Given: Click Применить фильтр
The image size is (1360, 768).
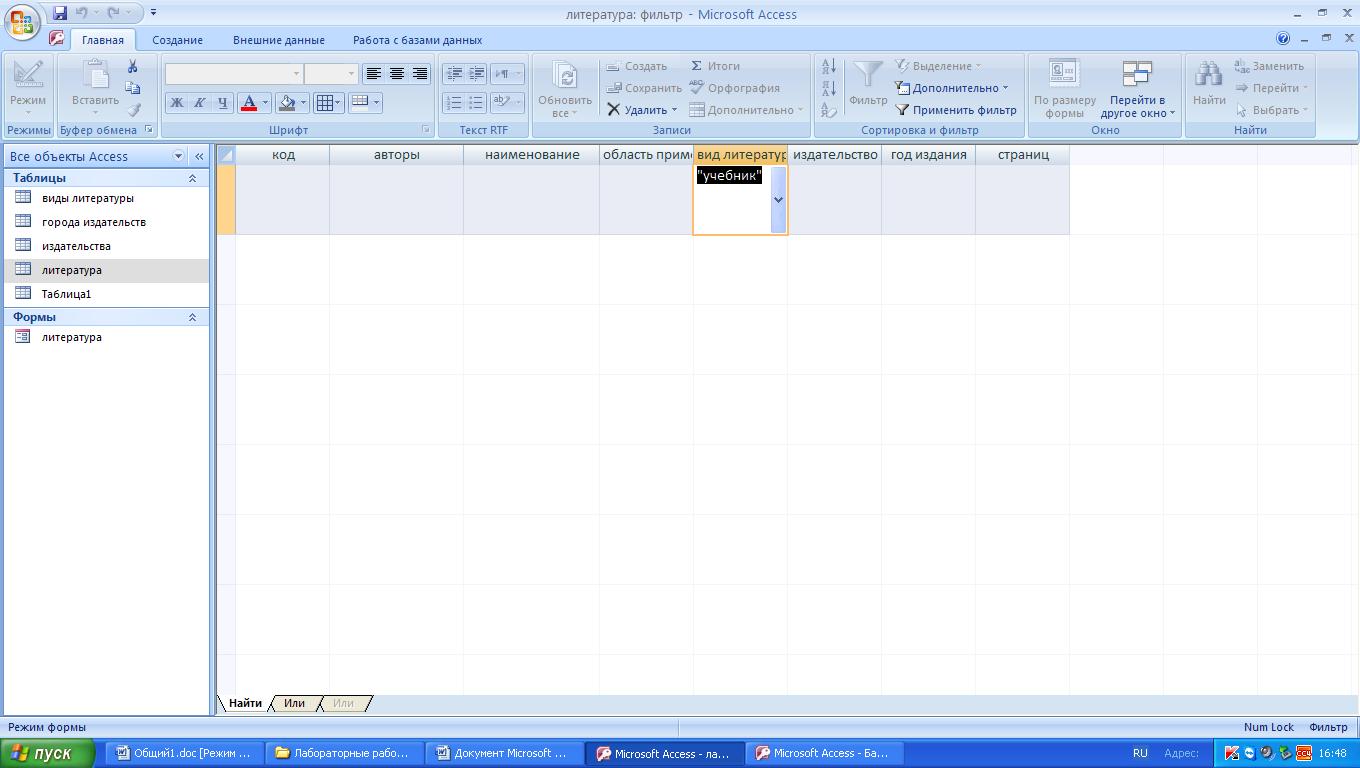Looking at the screenshot, I should point(955,110).
